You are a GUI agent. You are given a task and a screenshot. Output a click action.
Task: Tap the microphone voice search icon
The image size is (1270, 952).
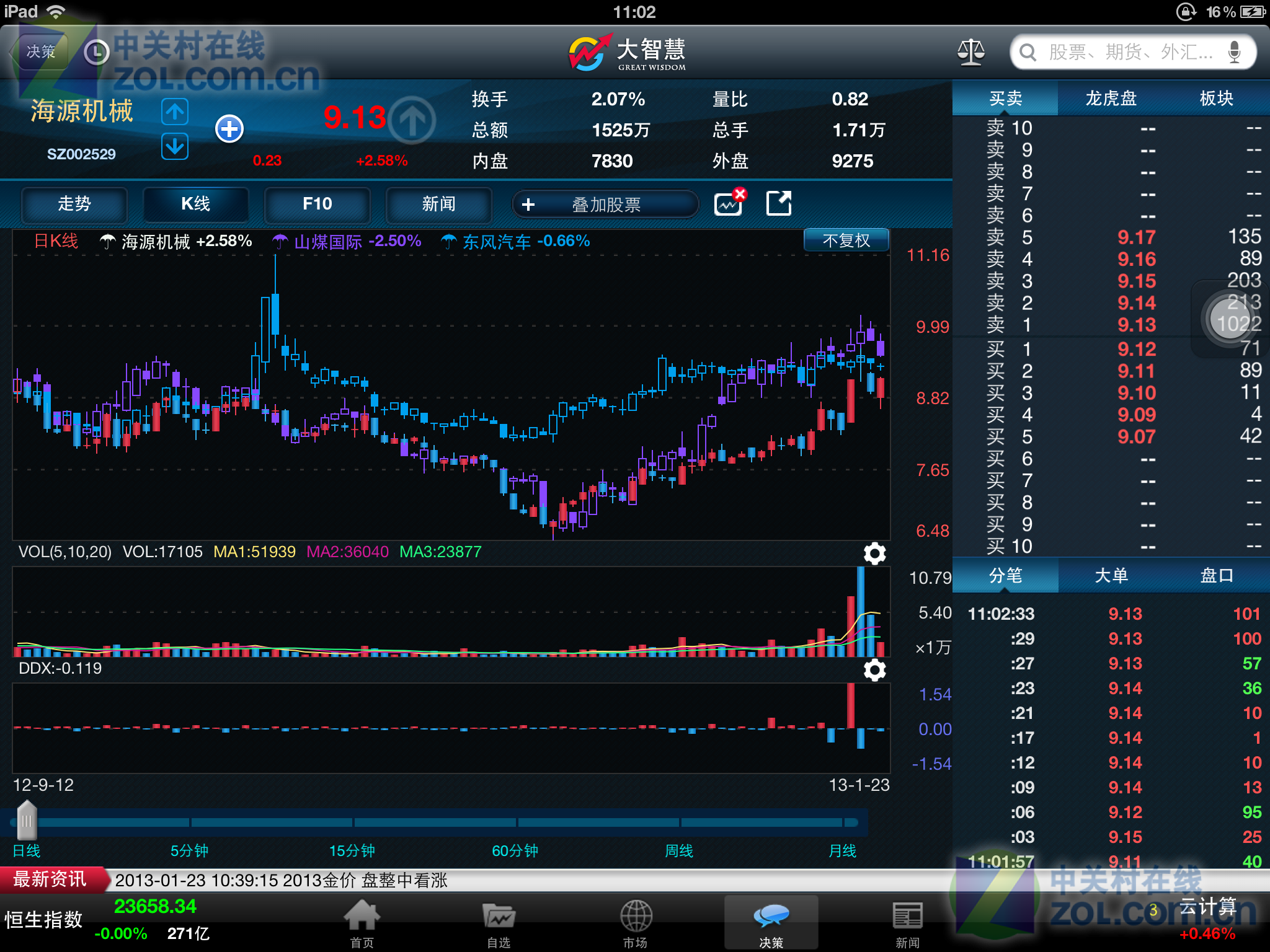1234,52
